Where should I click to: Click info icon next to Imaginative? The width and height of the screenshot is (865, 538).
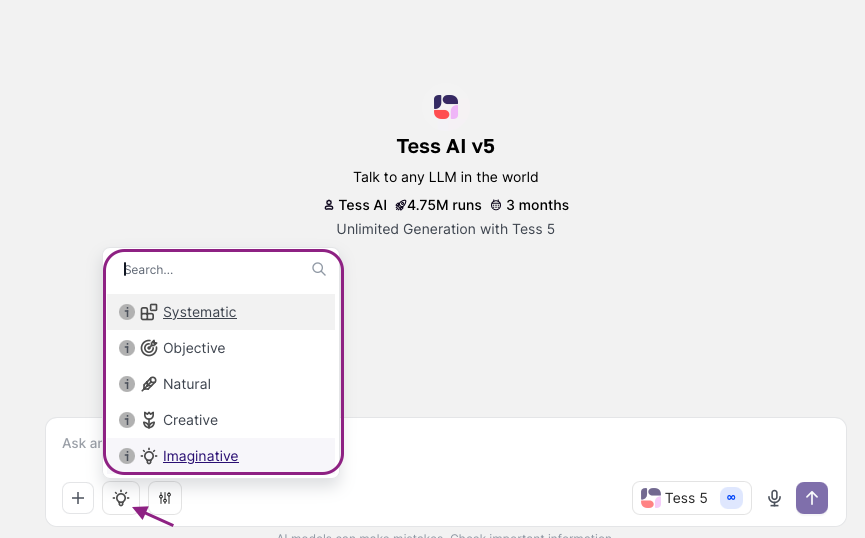click(127, 456)
